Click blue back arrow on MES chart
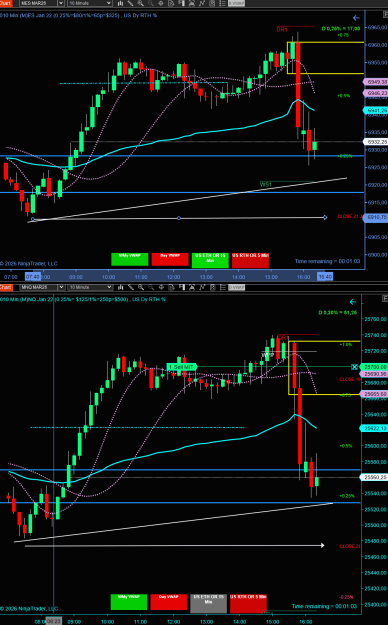Image resolution: width=388 pixels, height=625 pixels. pos(356,18)
